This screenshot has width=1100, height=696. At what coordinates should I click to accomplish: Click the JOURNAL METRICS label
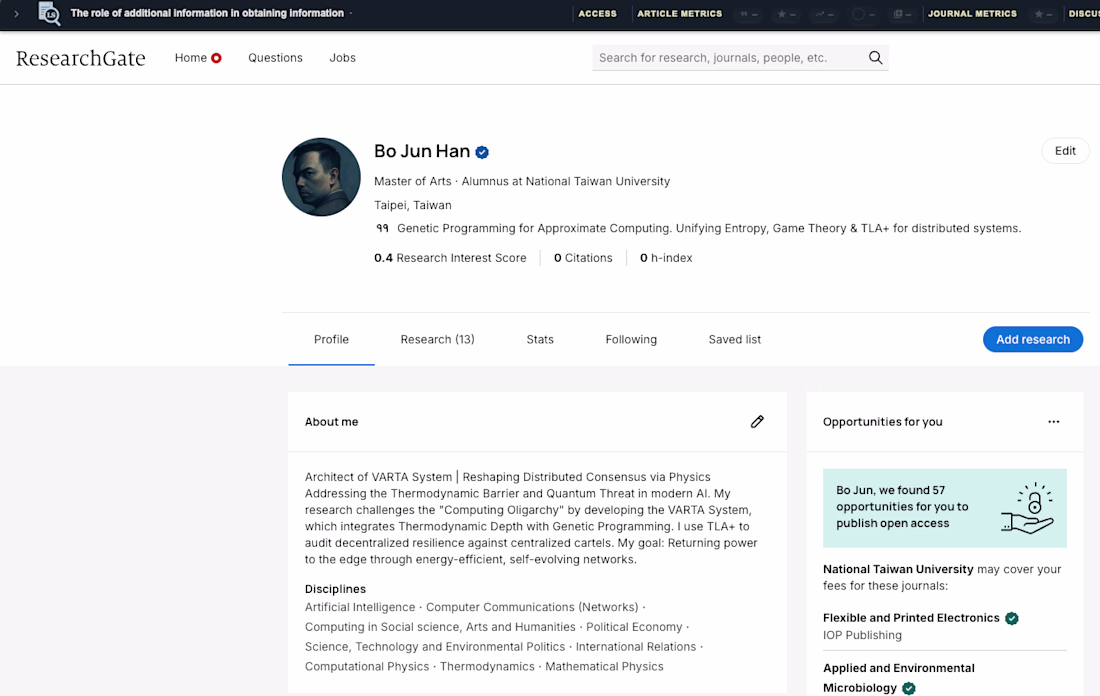coord(972,13)
